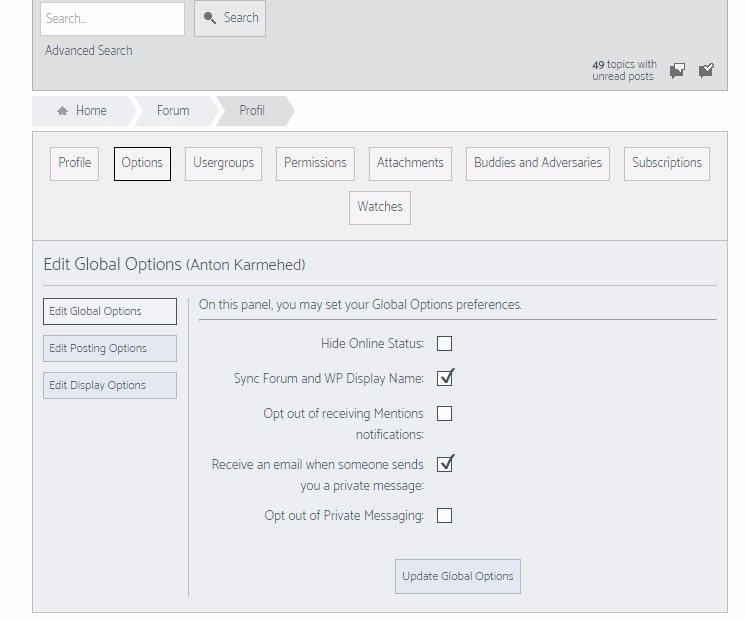Go to the Permissions tab
This screenshot has width=746, height=619.
[315, 163]
